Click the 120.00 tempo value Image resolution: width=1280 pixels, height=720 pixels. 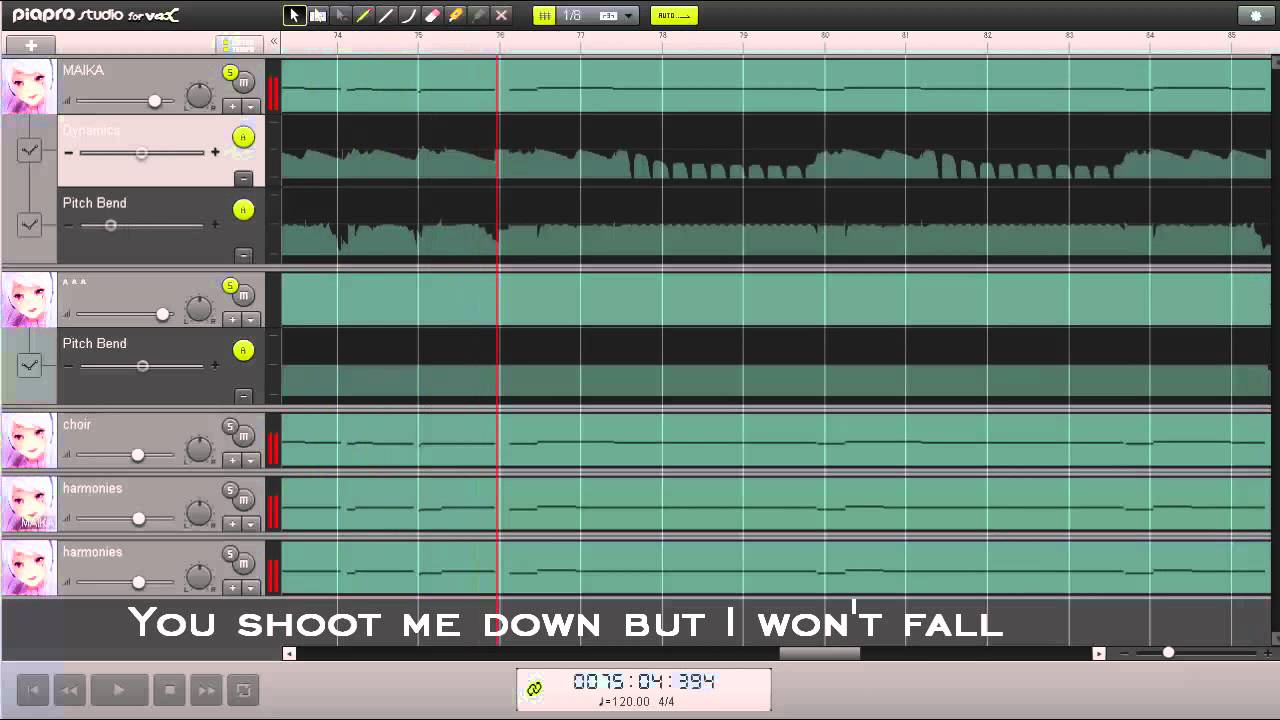[628, 702]
